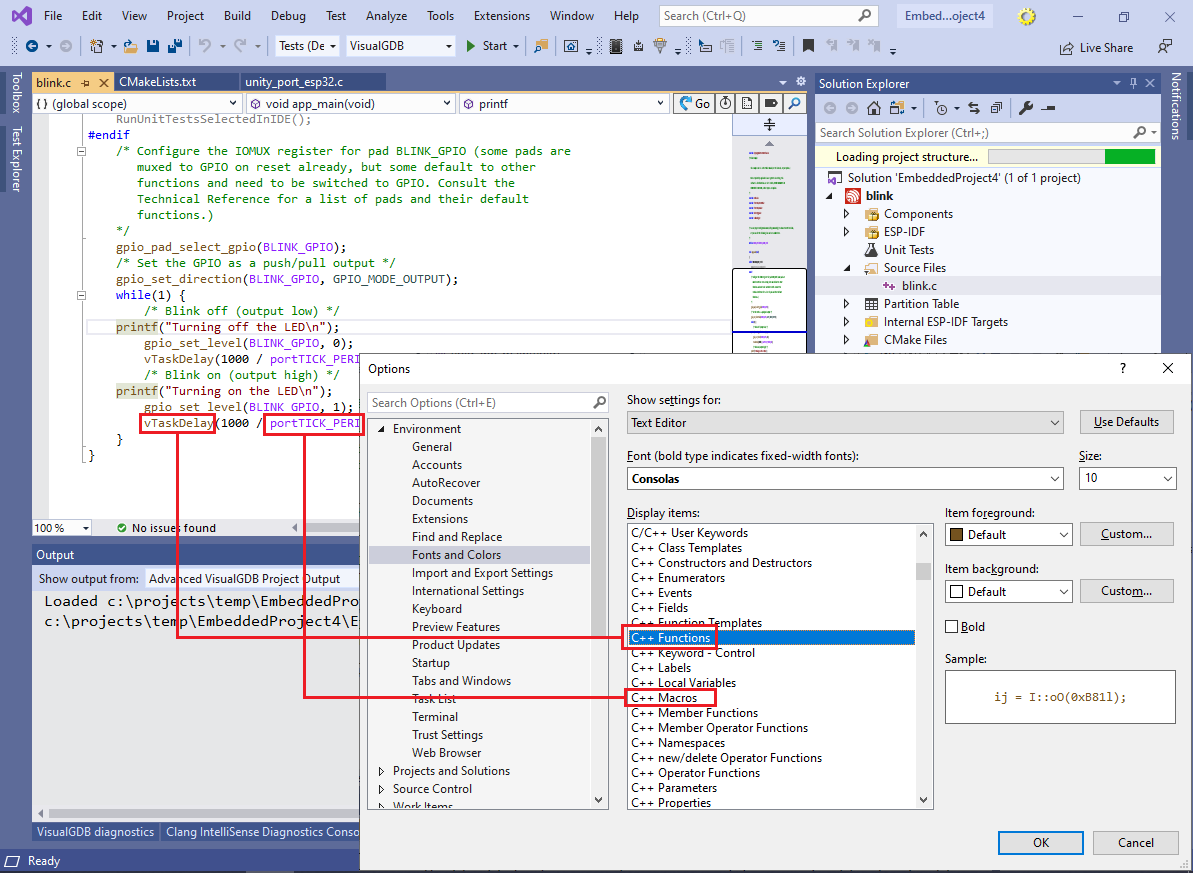Viewport: 1193px width, 873px height.
Task: Expand Projects and Solutions in Options
Action: click(x=382, y=771)
